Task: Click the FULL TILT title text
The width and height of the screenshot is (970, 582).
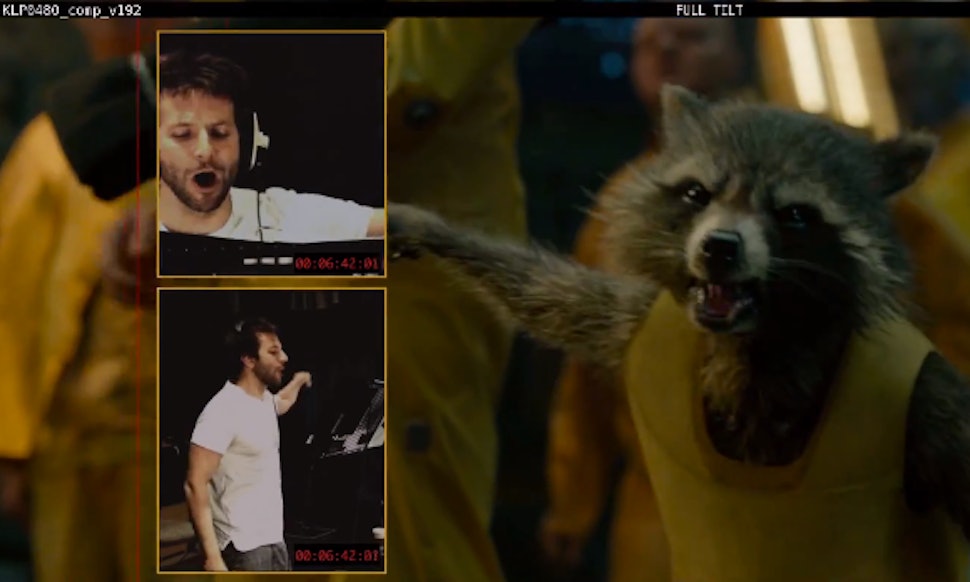Action: tap(709, 10)
